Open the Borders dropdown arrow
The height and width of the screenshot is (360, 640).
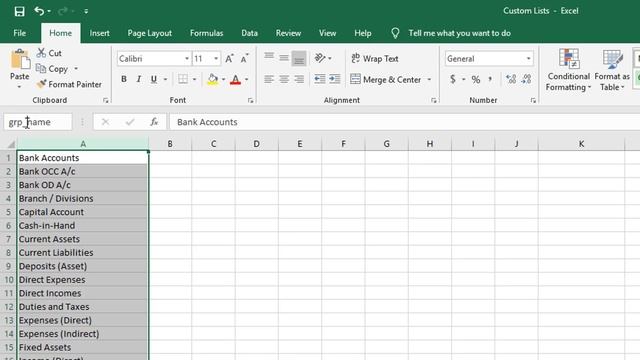click(x=195, y=79)
